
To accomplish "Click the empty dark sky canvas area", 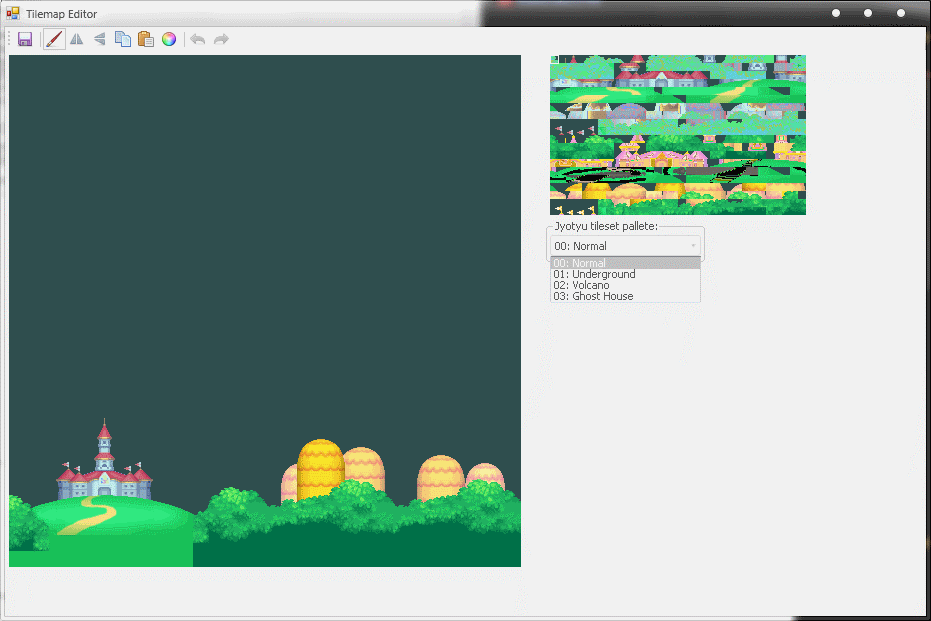I will click(264, 230).
